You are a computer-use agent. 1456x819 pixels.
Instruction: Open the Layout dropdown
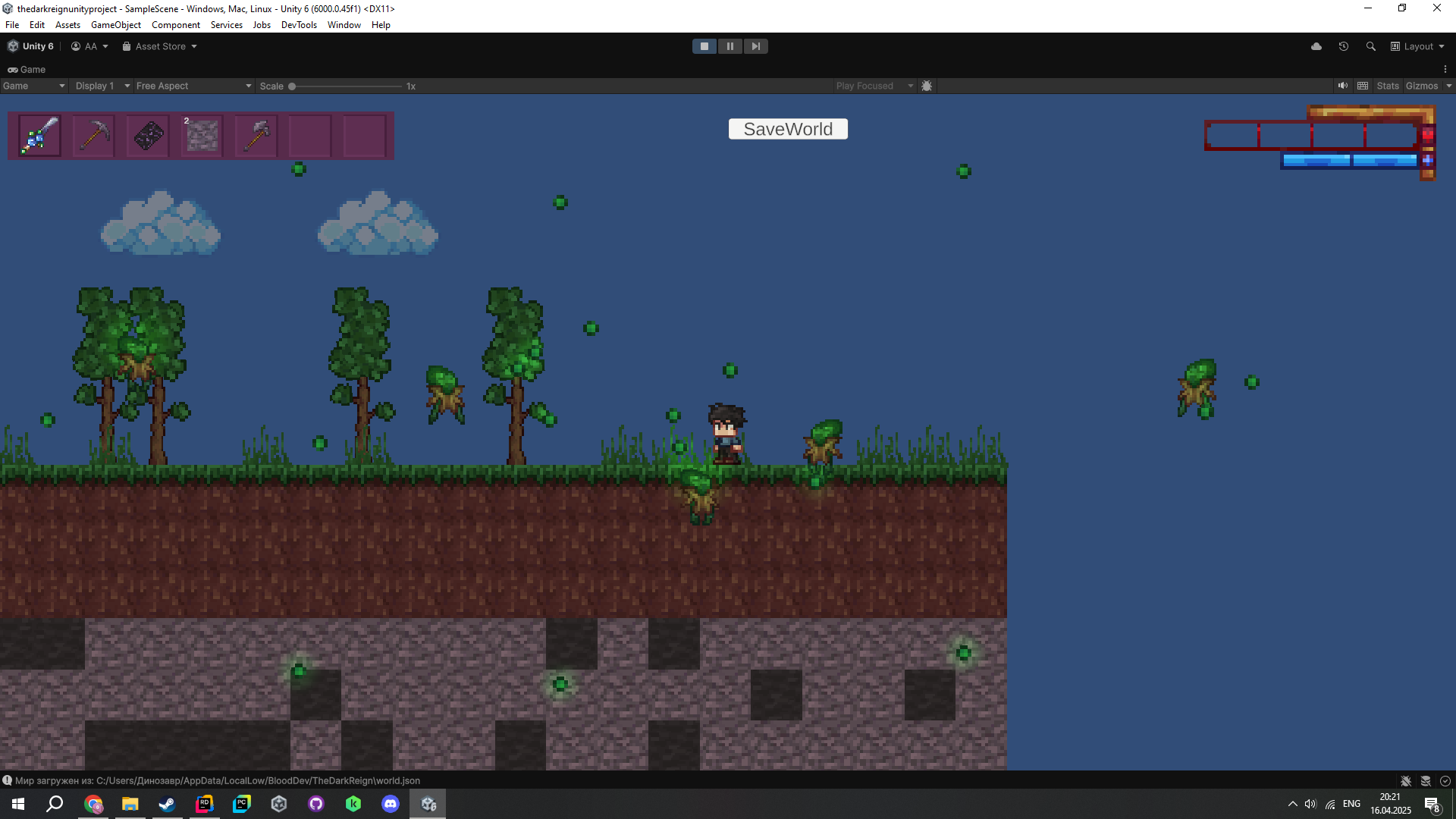click(x=1417, y=46)
